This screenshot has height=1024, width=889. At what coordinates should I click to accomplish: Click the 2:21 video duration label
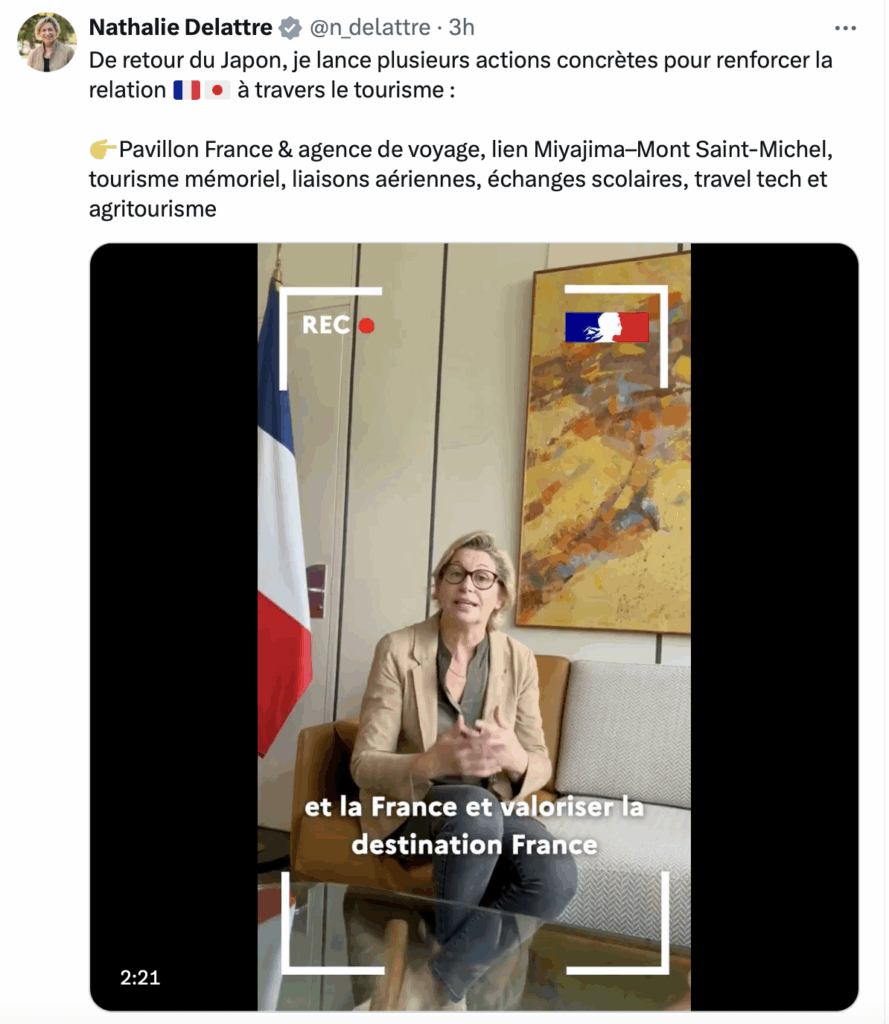coord(140,978)
